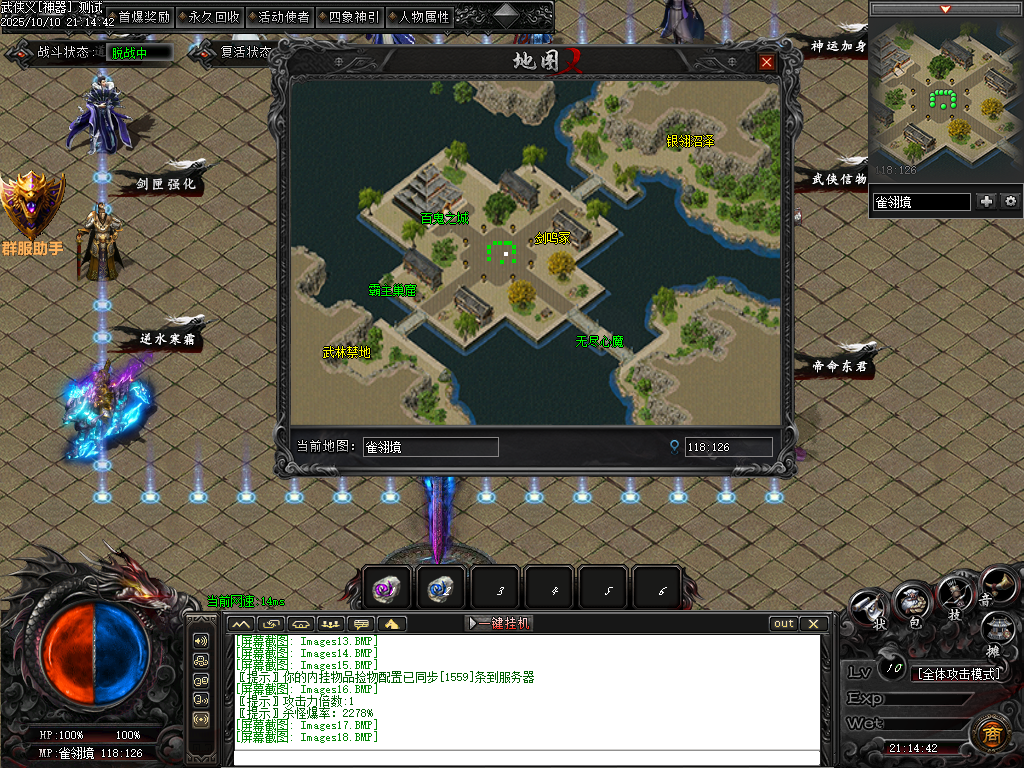Image resolution: width=1024 pixels, height=768 pixels.
Task: Open the stall (摊) icon
Action: [995, 630]
